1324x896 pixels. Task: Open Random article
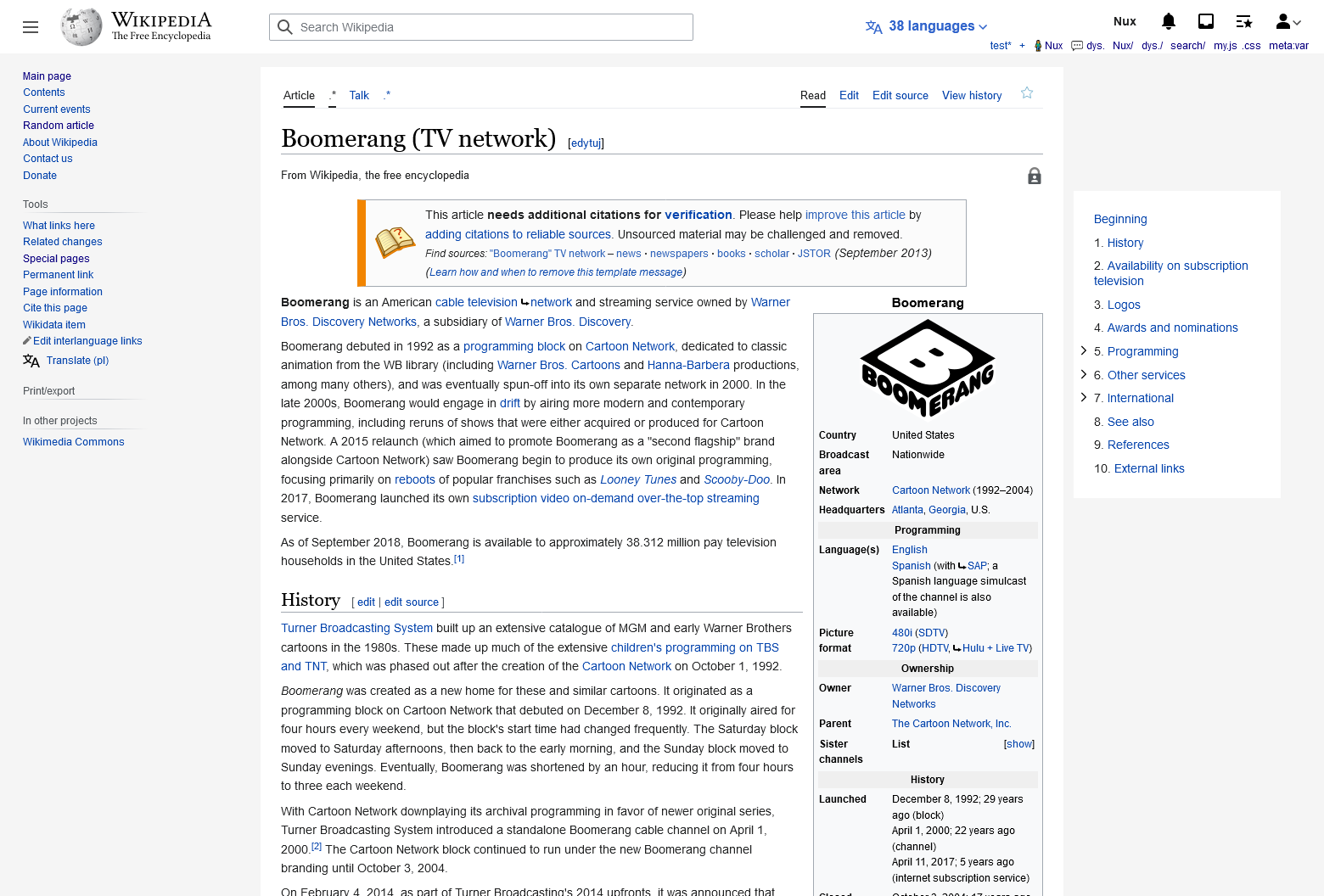click(x=59, y=126)
